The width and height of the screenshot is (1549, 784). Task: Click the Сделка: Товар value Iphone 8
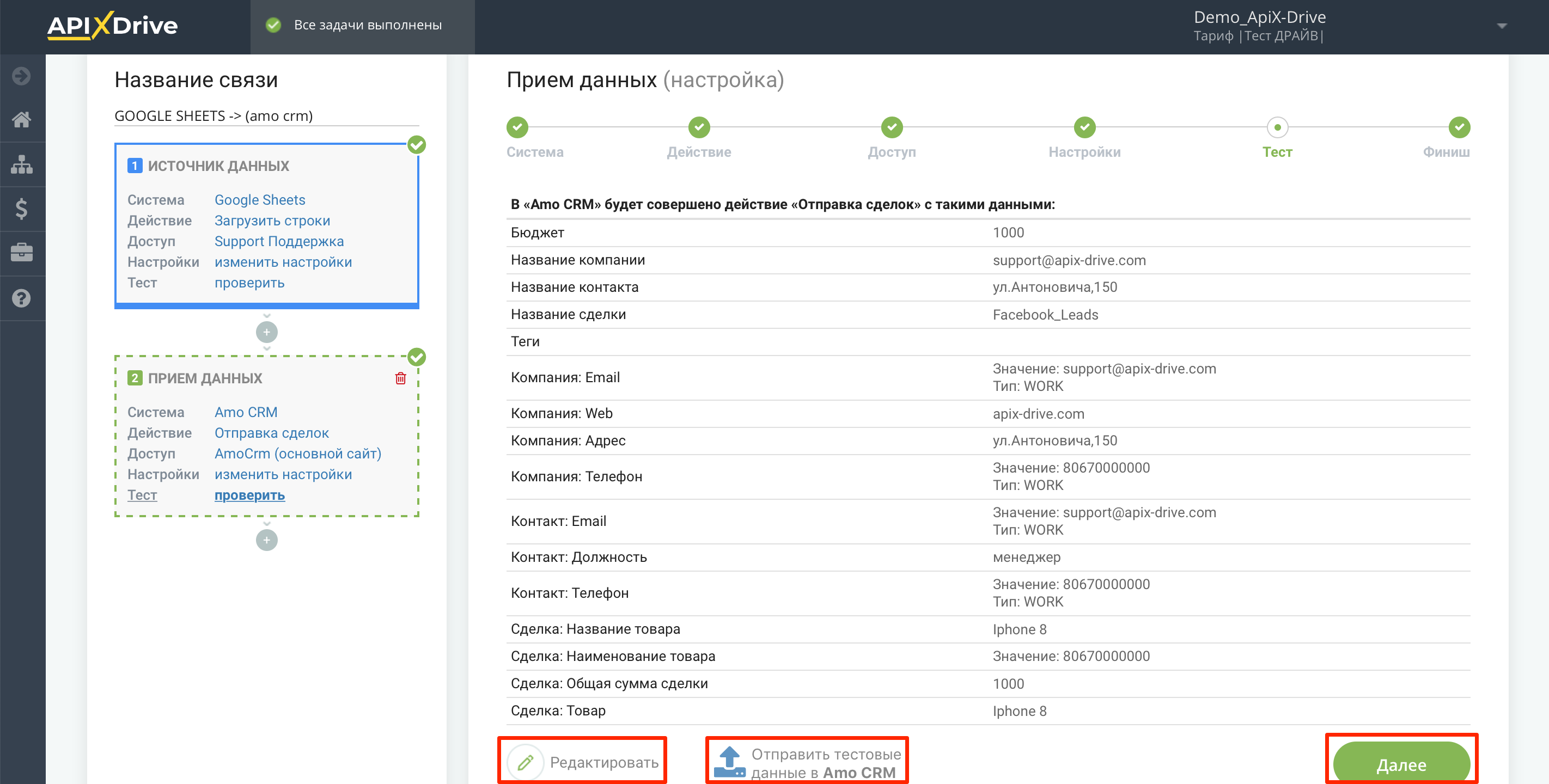(x=1019, y=711)
